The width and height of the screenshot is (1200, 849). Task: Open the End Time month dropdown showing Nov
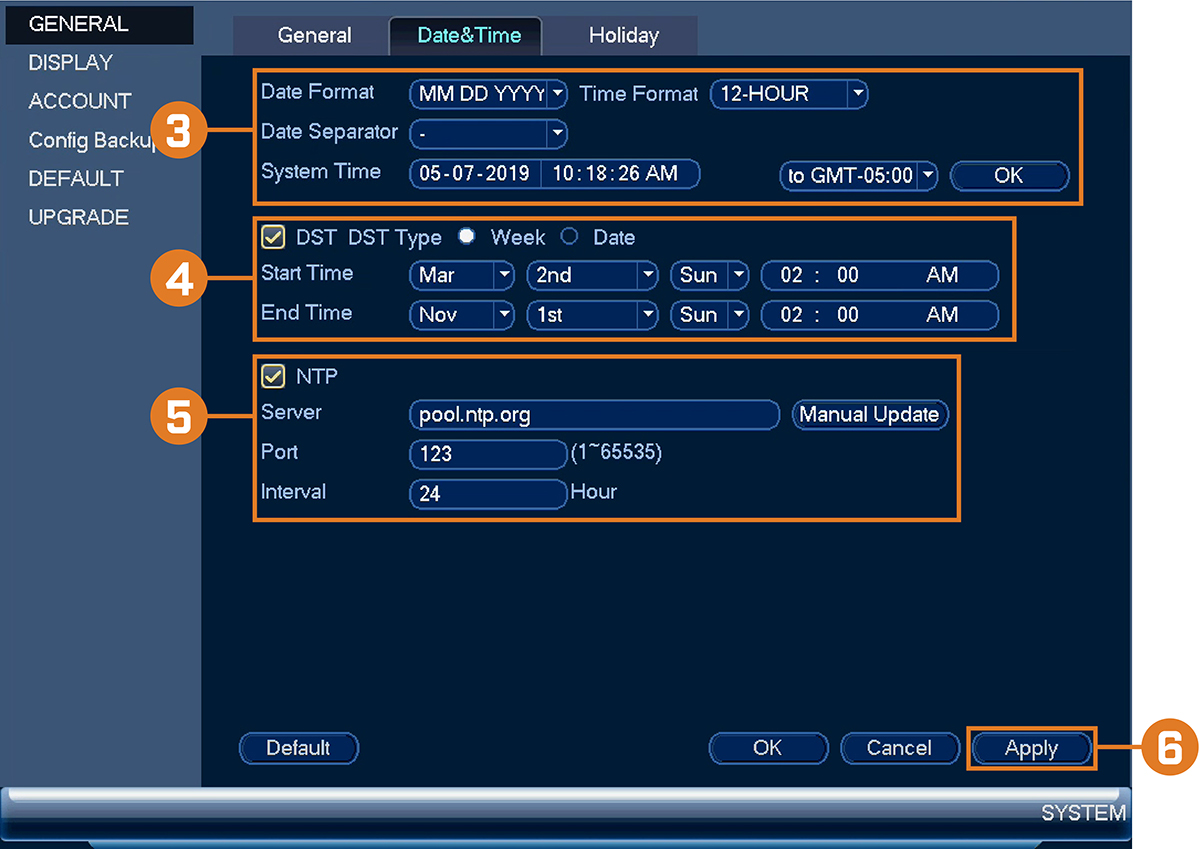[462, 315]
